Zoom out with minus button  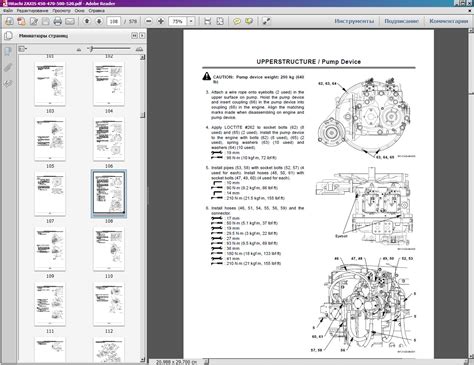click(149, 21)
